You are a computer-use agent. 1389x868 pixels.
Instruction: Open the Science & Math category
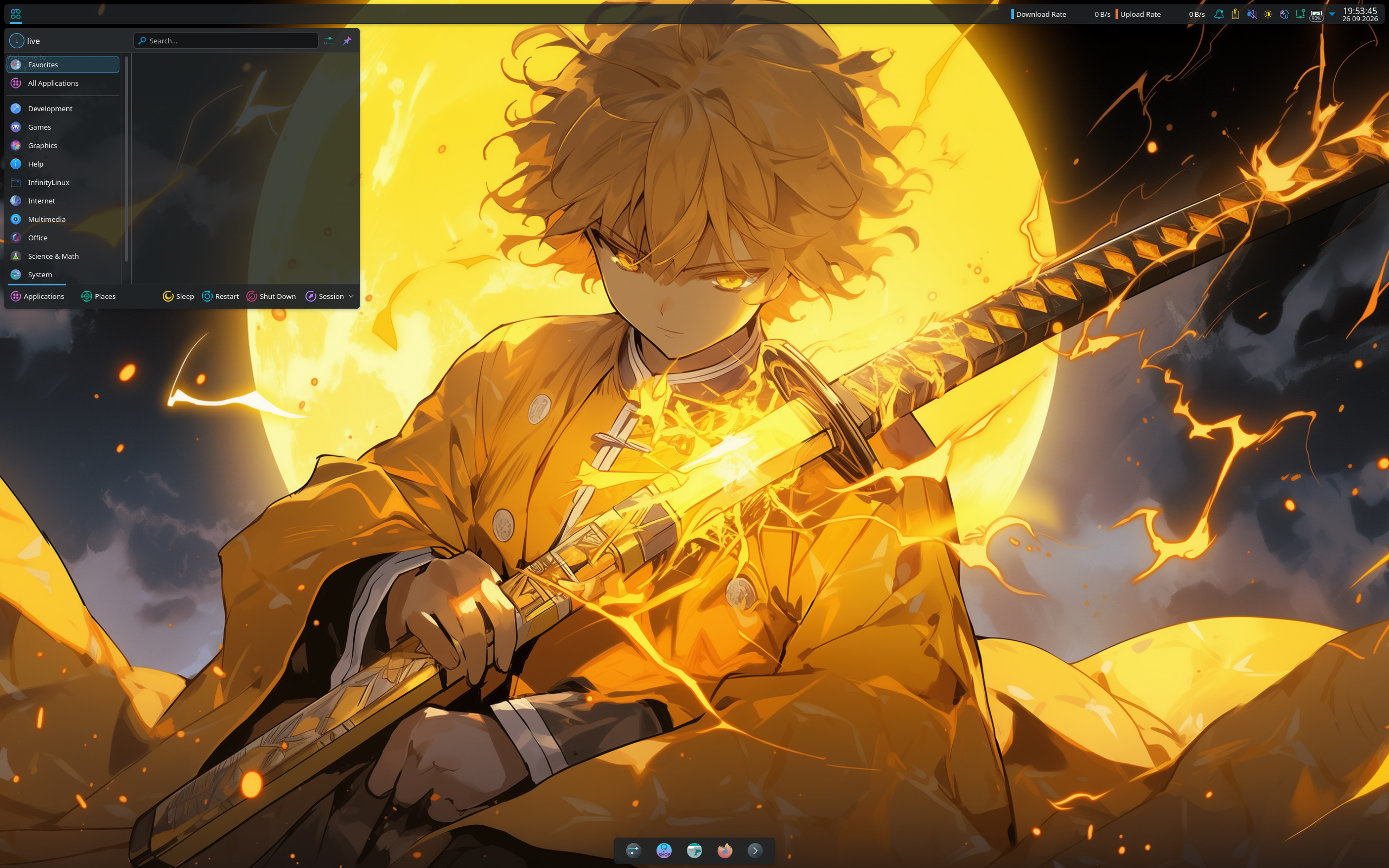coord(62,256)
